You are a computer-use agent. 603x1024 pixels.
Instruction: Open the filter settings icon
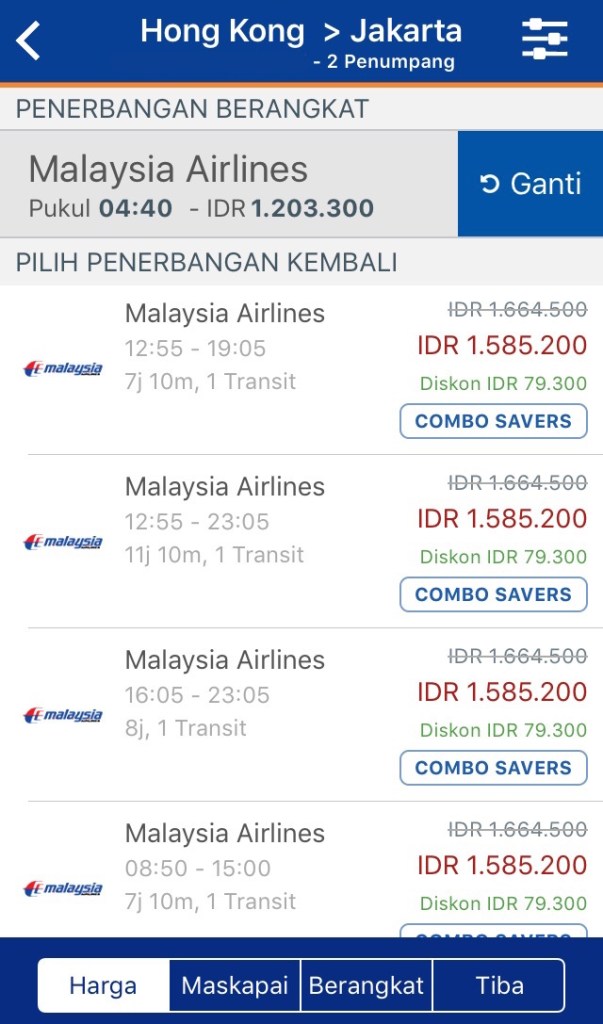click(544, 38)
